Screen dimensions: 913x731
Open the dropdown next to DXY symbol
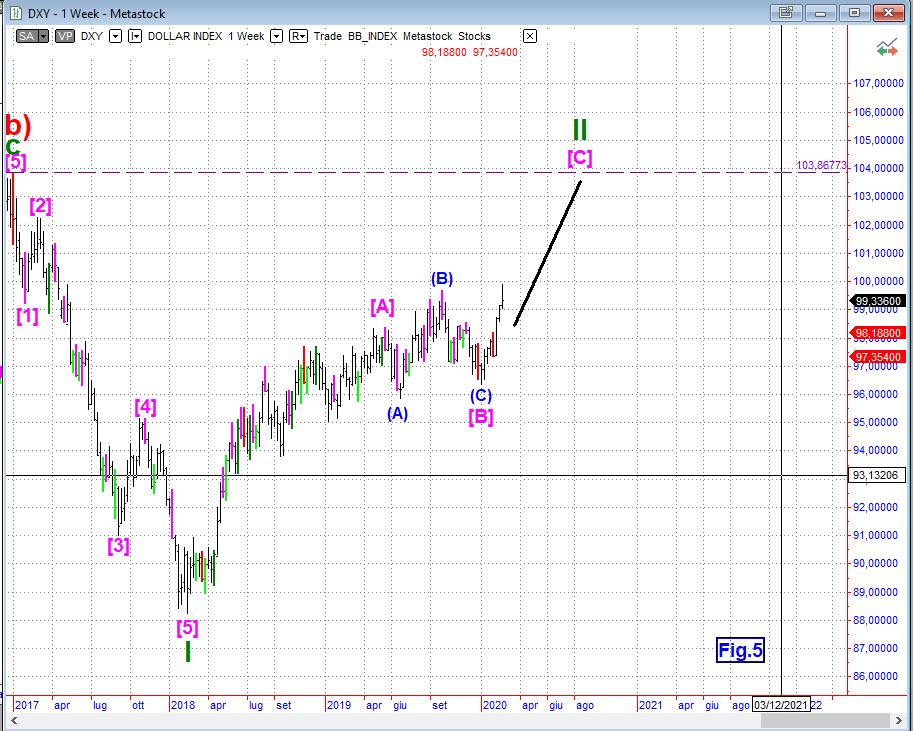(x=116, y=36)
